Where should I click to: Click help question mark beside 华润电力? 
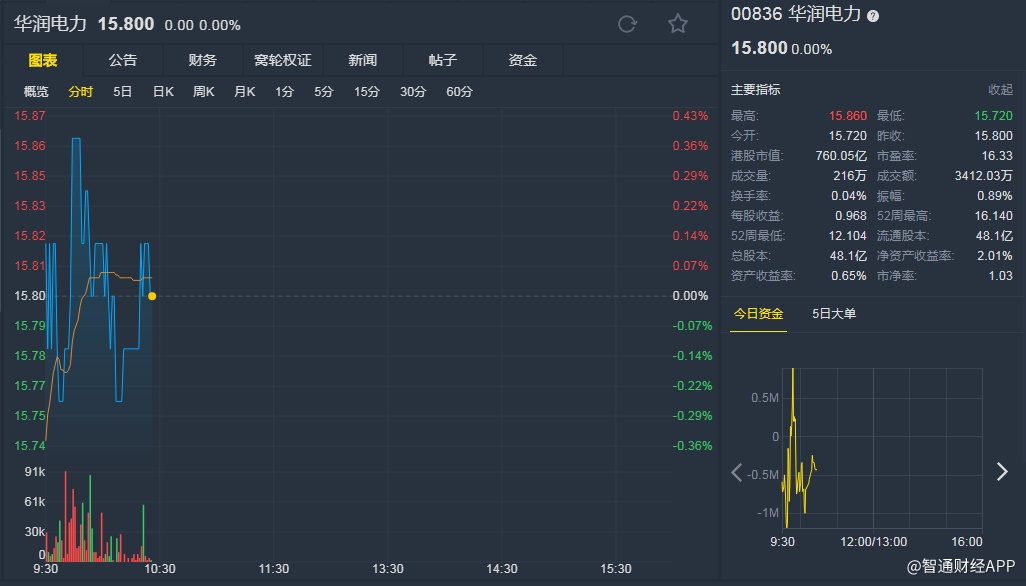[x=873, y=16]
